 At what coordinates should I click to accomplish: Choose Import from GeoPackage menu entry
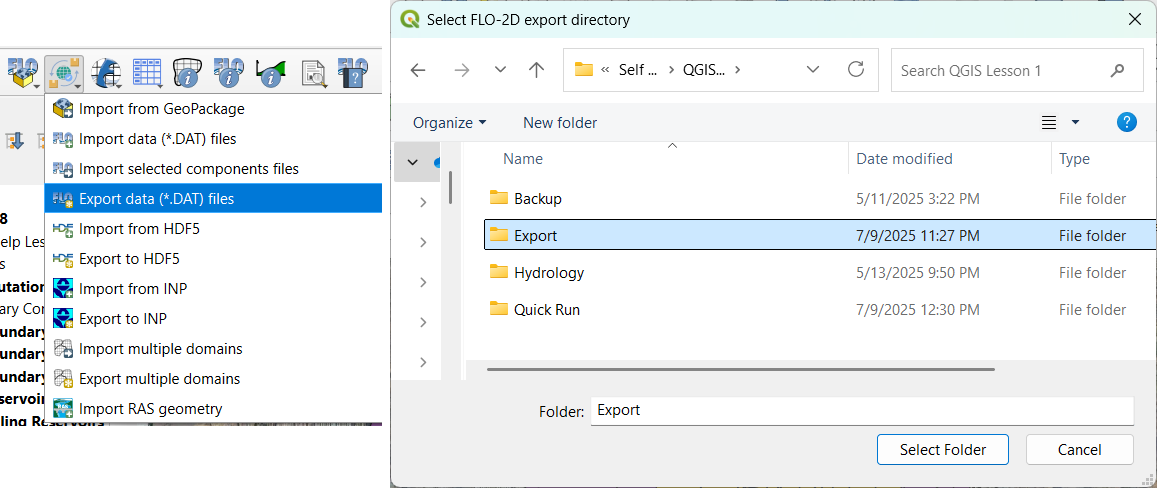click(161, 108)
